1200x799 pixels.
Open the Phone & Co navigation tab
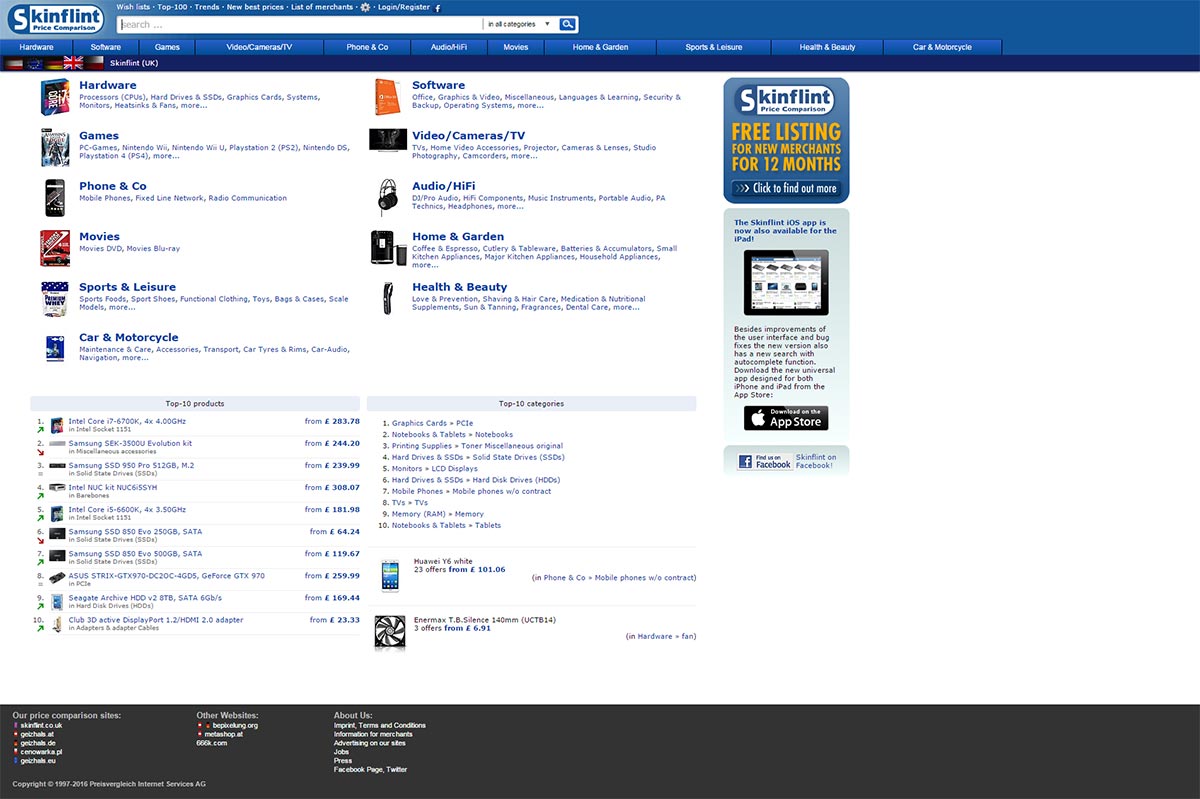click(x=368, y=47)
